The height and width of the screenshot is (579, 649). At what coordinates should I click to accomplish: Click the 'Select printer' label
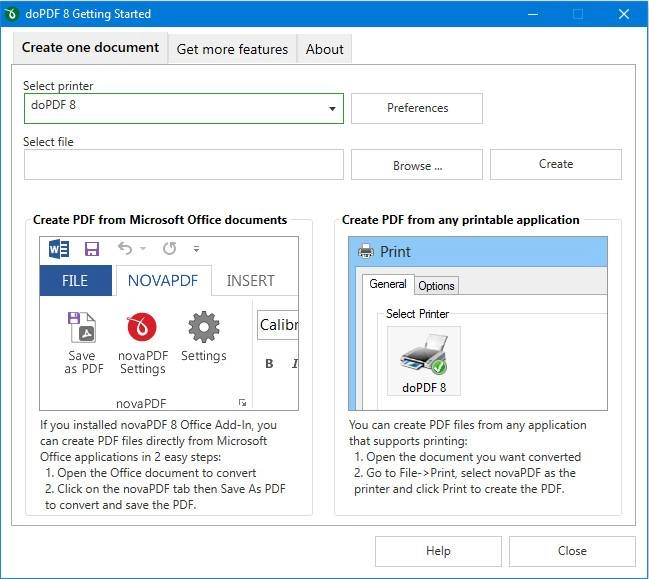point(58,86)
